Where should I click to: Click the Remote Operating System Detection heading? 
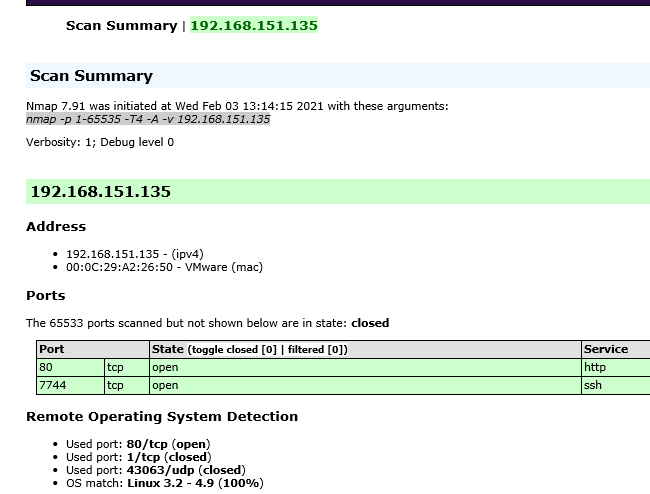click(x=162, y=416)
